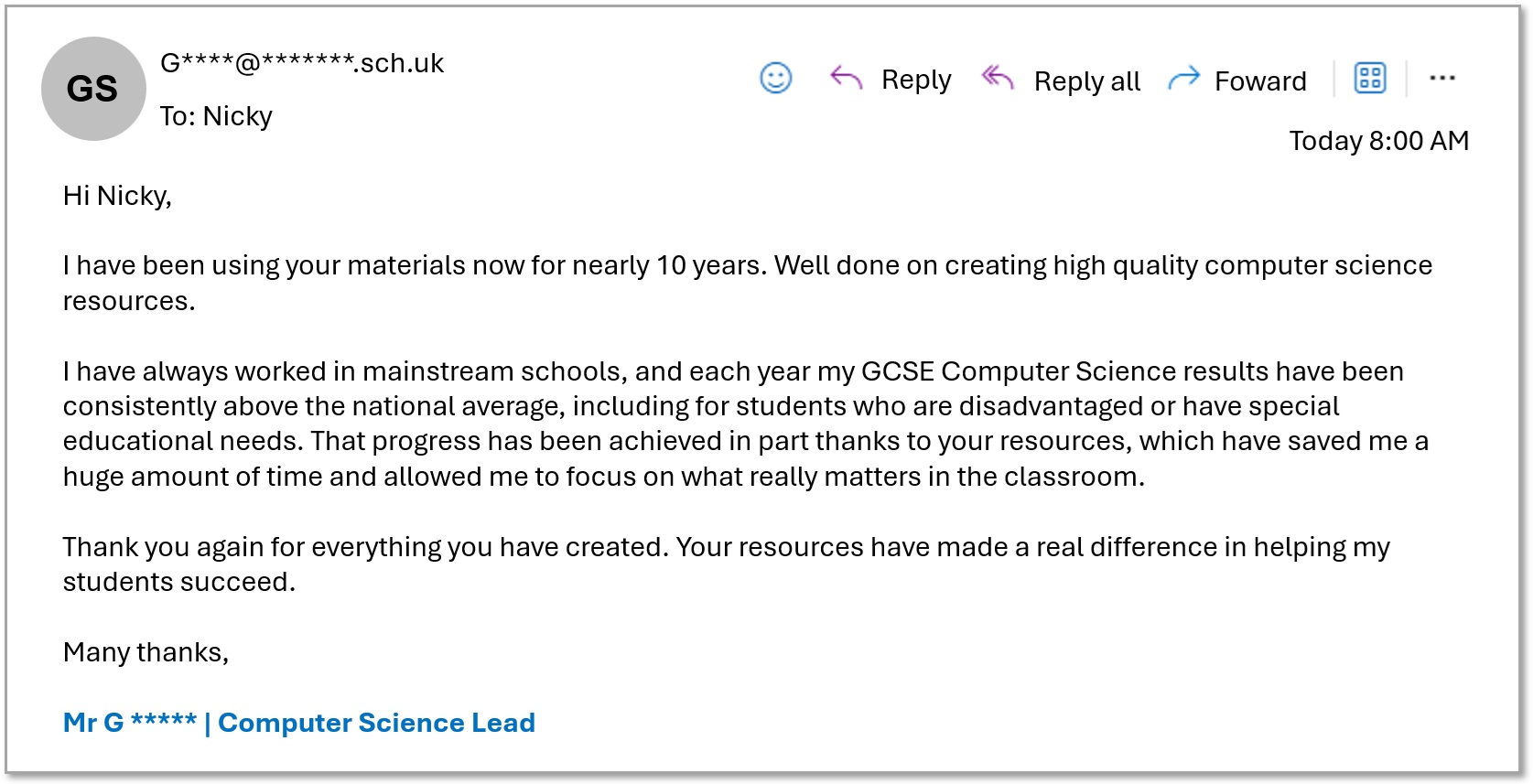Screen dimensions: 1533x784
Task: Click the Many thanks sign-off
Action: click(x=146, y=652)
